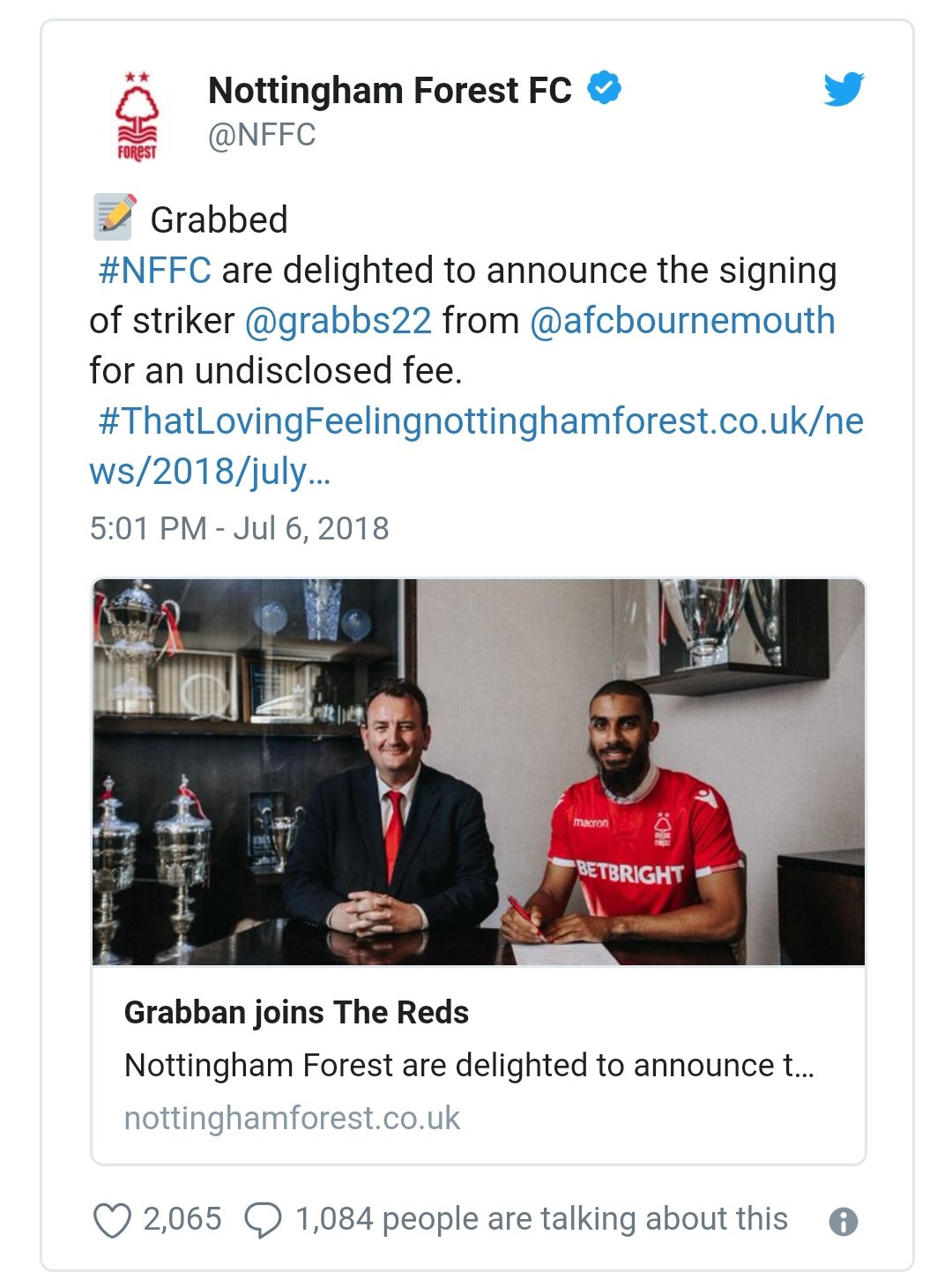Click the 5:01 PM - Jul 6, 2018 timestamp
Viewport: 952px width, 1272px height.
click(239, 528)
